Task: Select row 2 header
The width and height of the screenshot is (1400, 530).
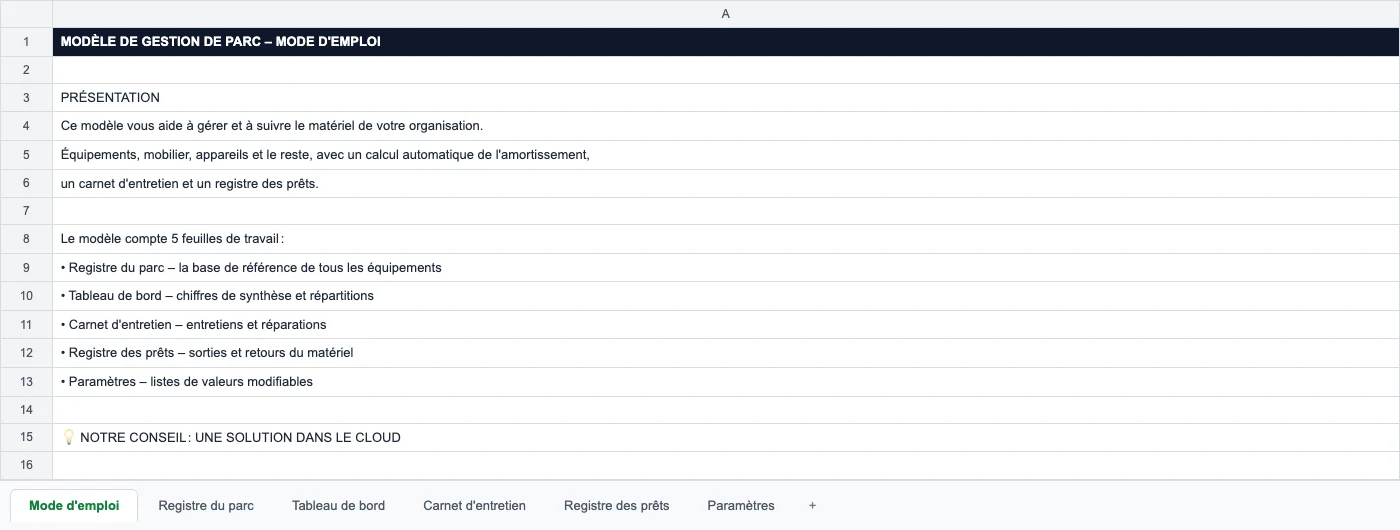Action: (26, 70)
